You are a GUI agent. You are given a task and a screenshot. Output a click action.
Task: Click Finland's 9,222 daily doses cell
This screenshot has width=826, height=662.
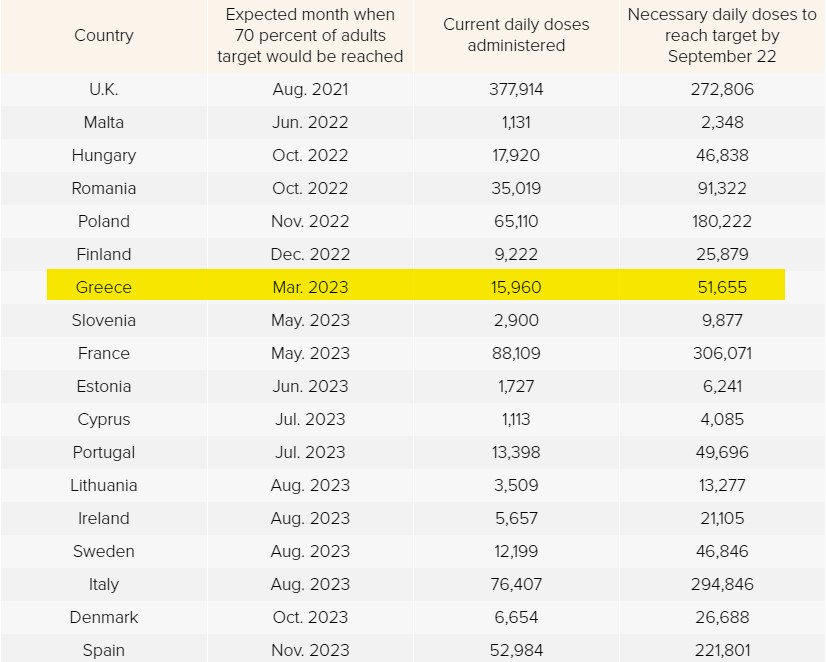(x=516, y=254)
